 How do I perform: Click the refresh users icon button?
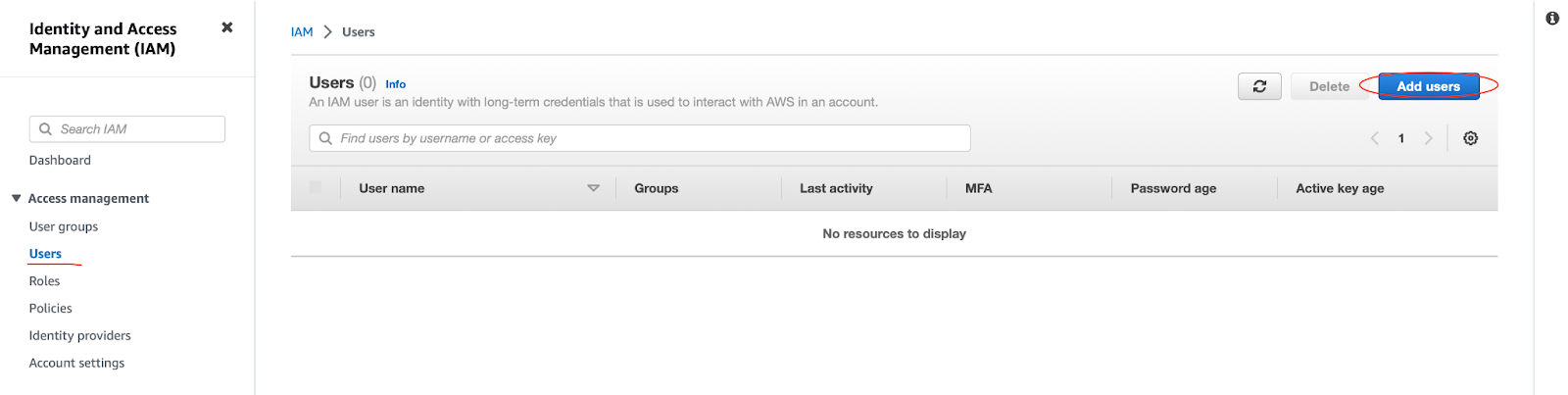coord(1259,86)
